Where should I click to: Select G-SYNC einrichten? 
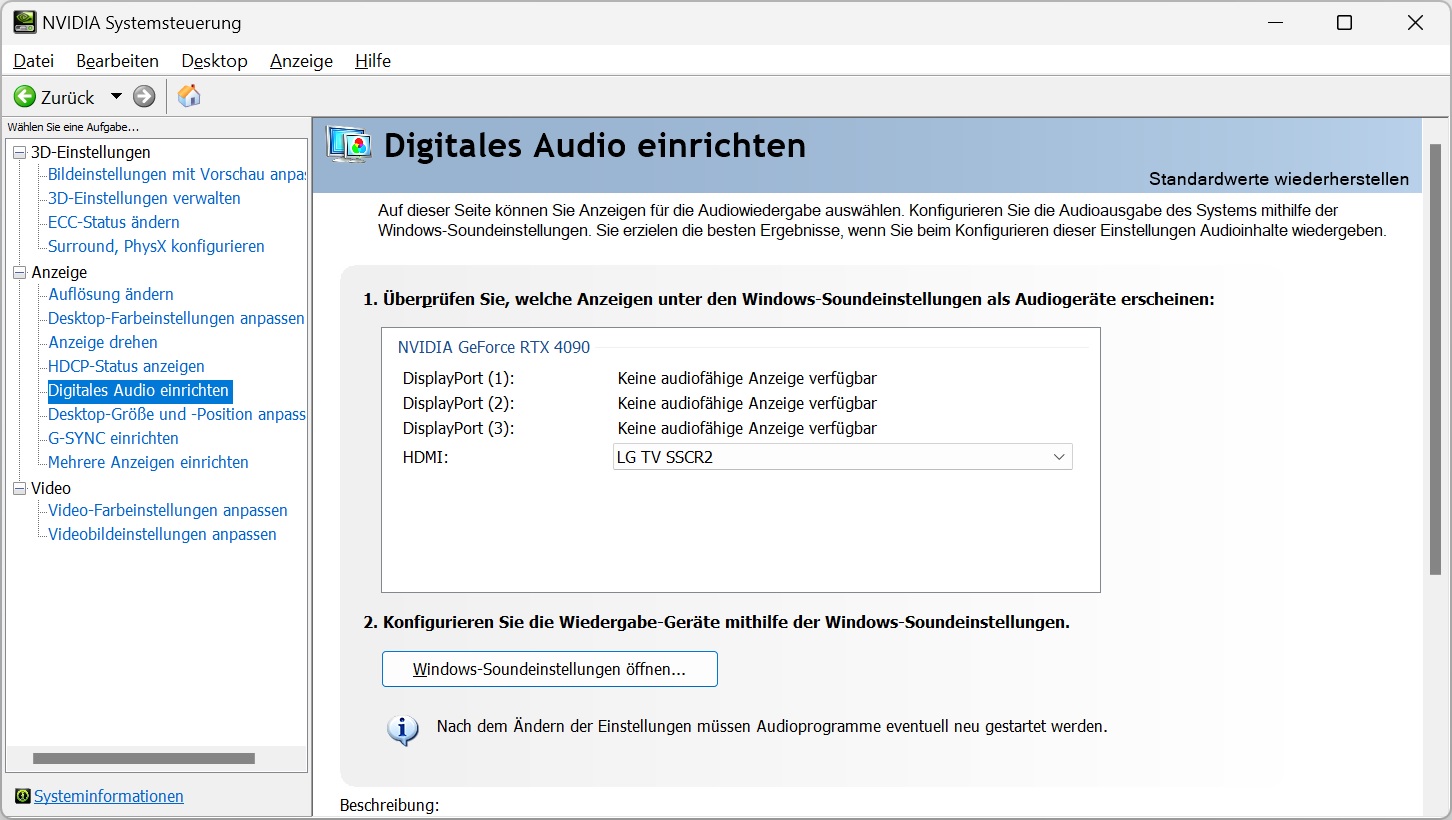coord(113,438)
